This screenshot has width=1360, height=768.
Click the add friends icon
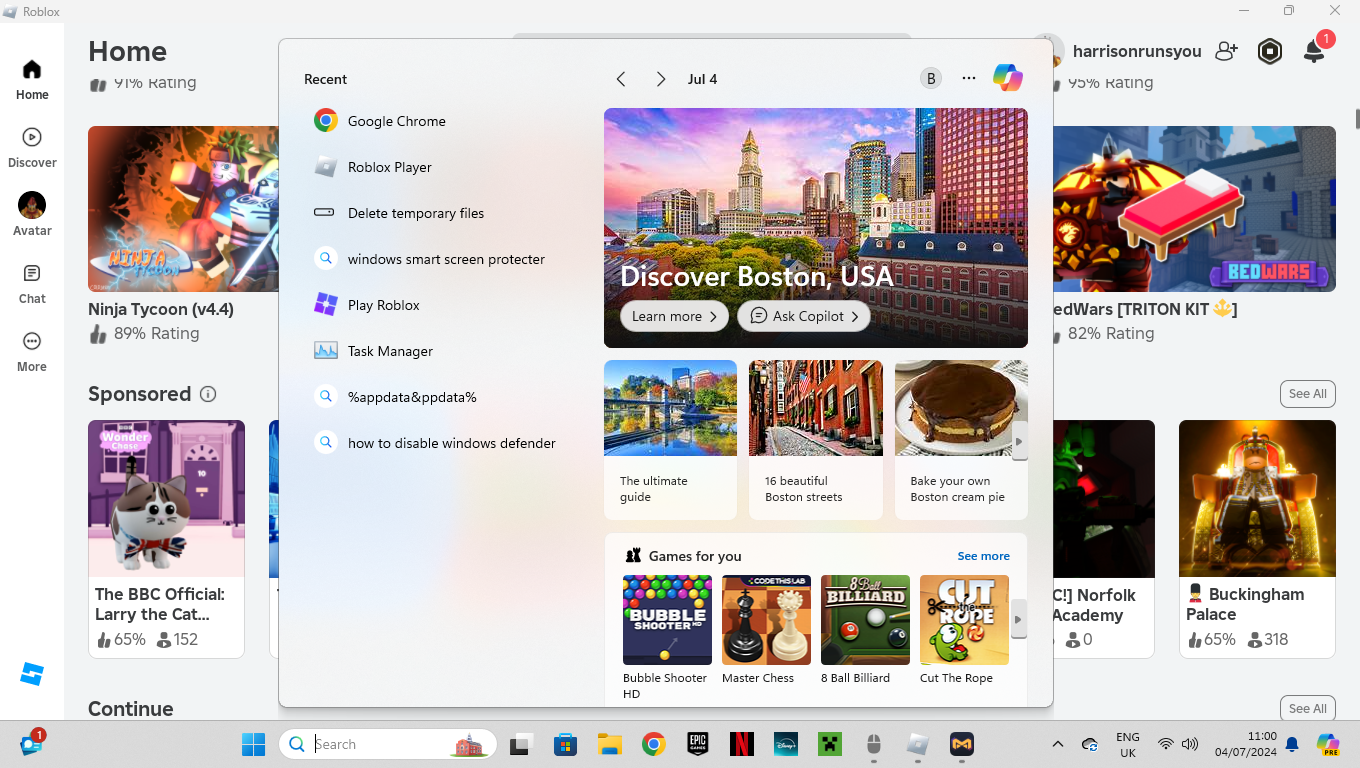pos(1226,51)
